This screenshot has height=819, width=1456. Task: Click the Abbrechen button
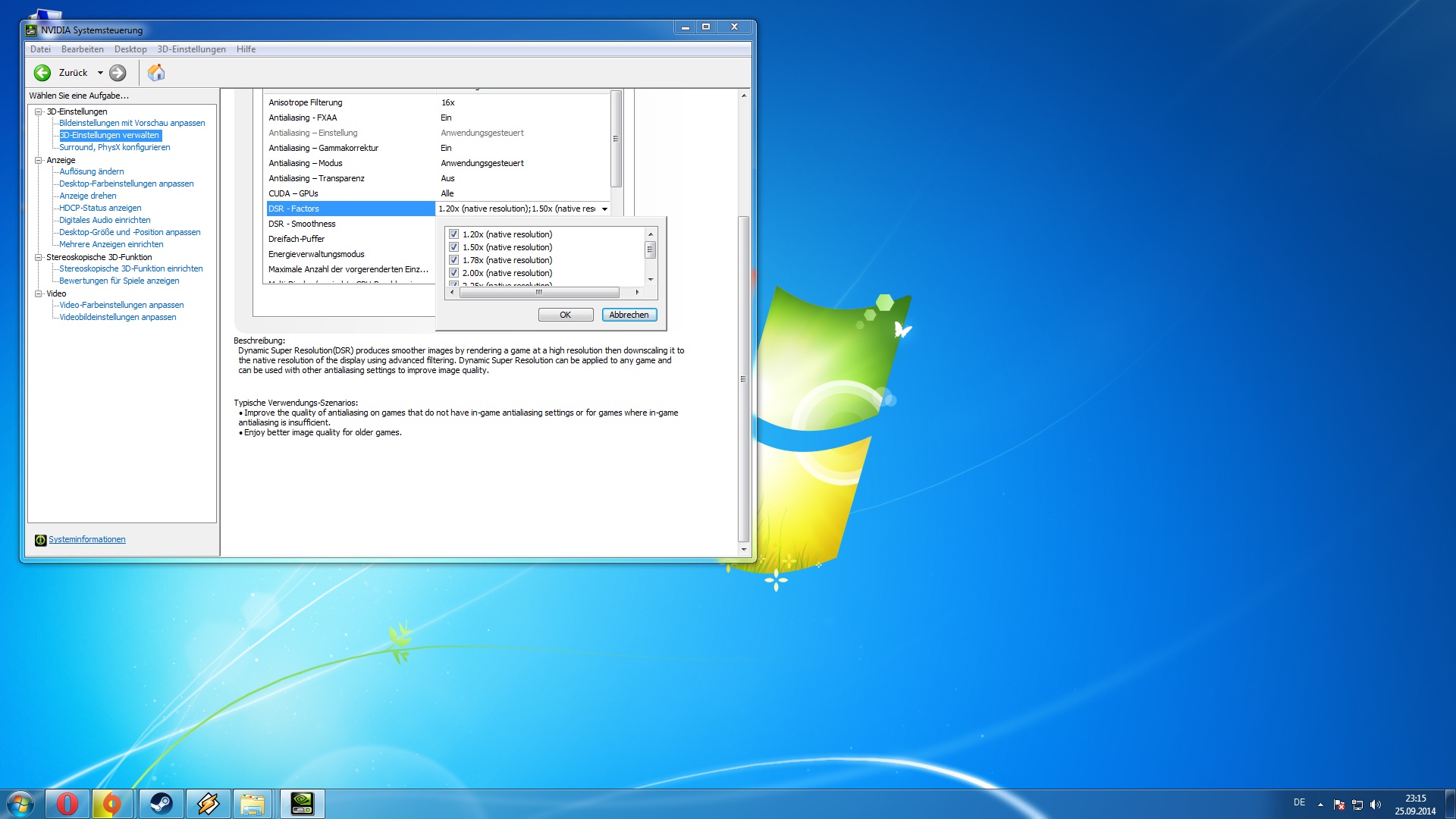(629, 315)
